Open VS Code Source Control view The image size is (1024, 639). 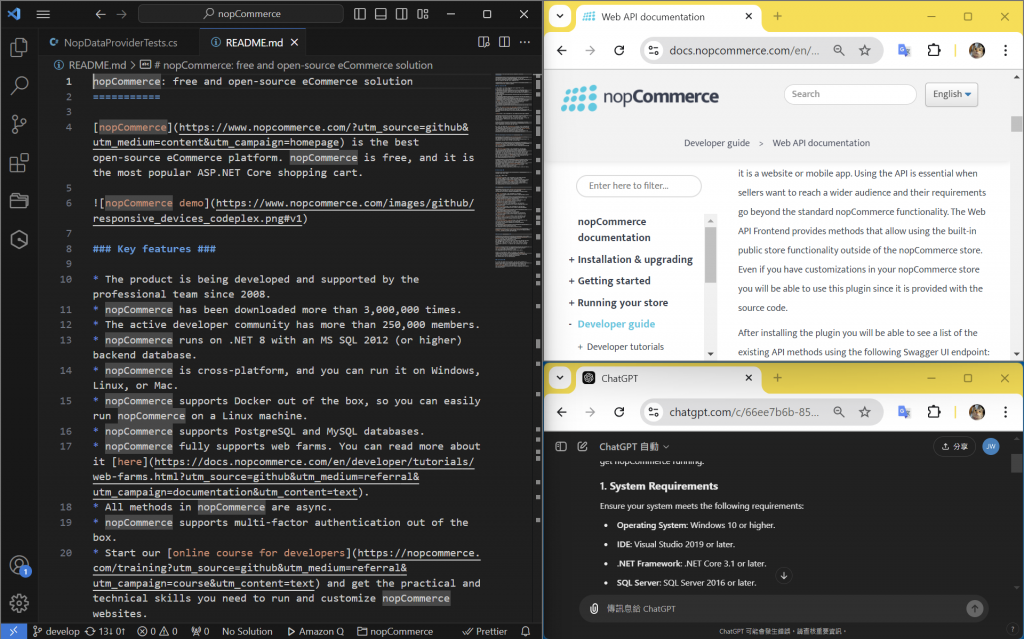point(19,123)
